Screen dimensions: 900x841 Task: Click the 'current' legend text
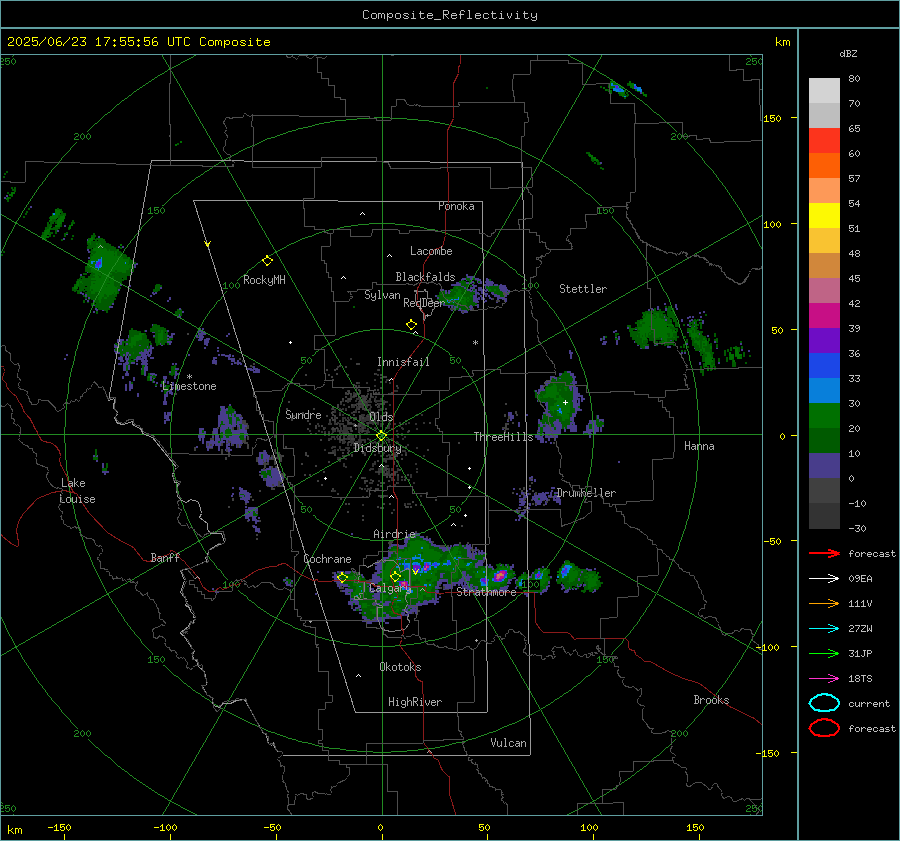(869, 703)
